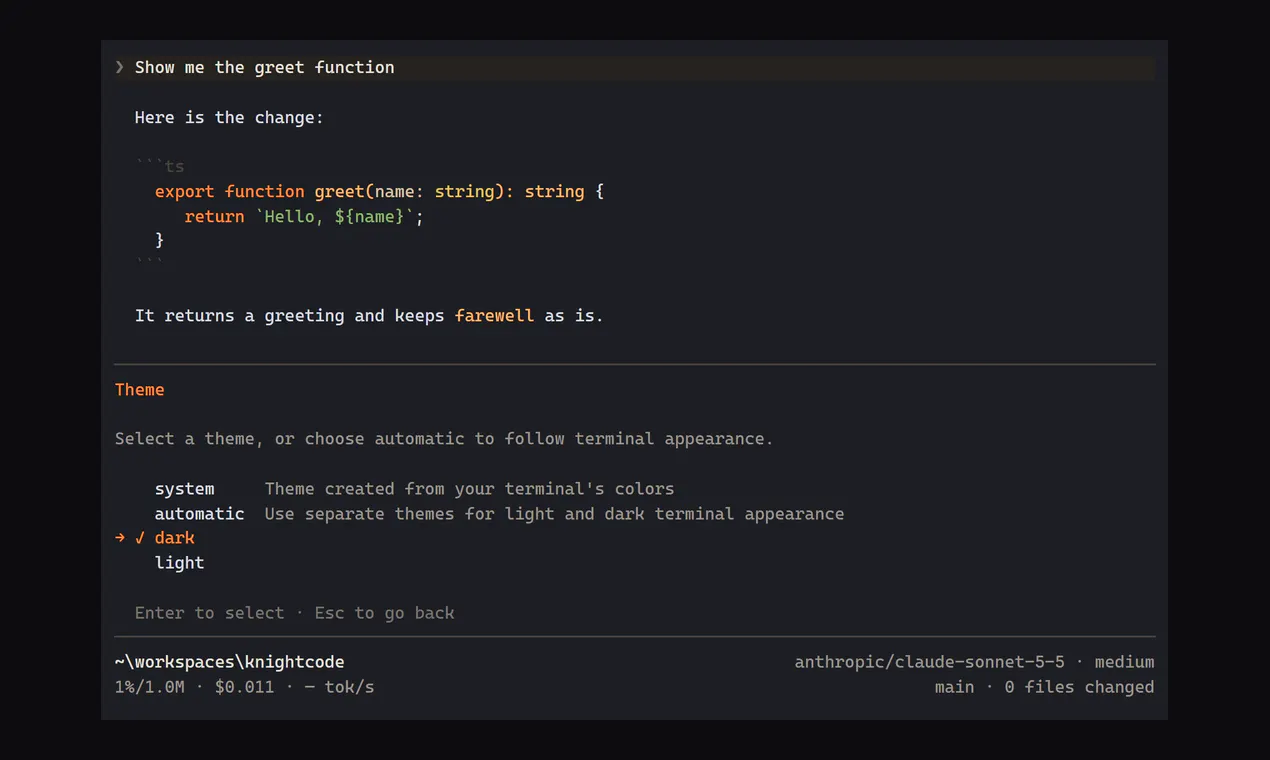Select the system theme option
This screenshot has width=1270, height=760.
[x=184, y=489]
